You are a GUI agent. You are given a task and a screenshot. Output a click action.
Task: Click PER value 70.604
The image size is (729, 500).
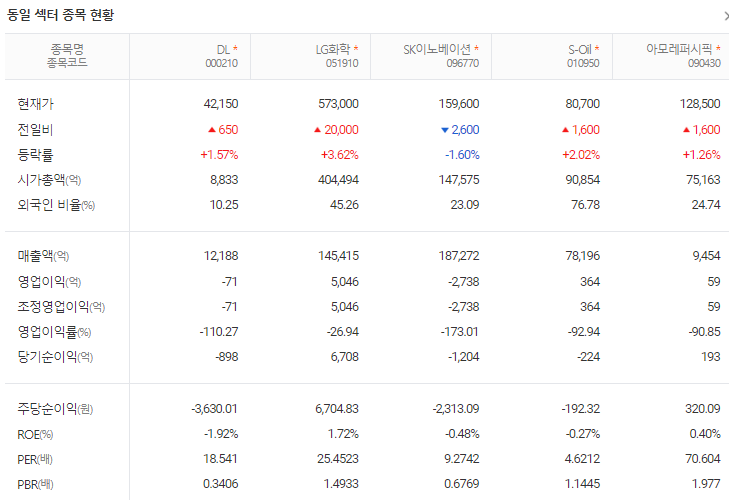coord(702,460)
